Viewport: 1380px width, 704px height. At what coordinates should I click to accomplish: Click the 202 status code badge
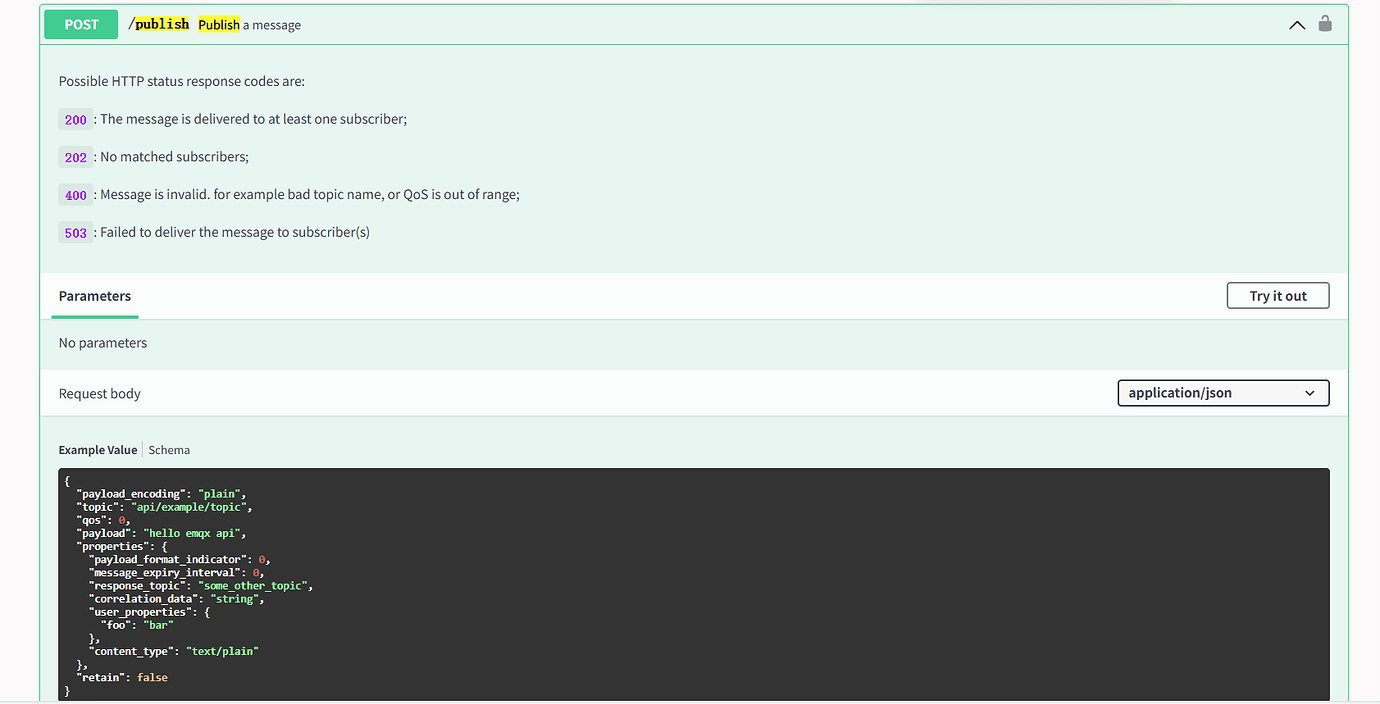(x=76, y=157)
